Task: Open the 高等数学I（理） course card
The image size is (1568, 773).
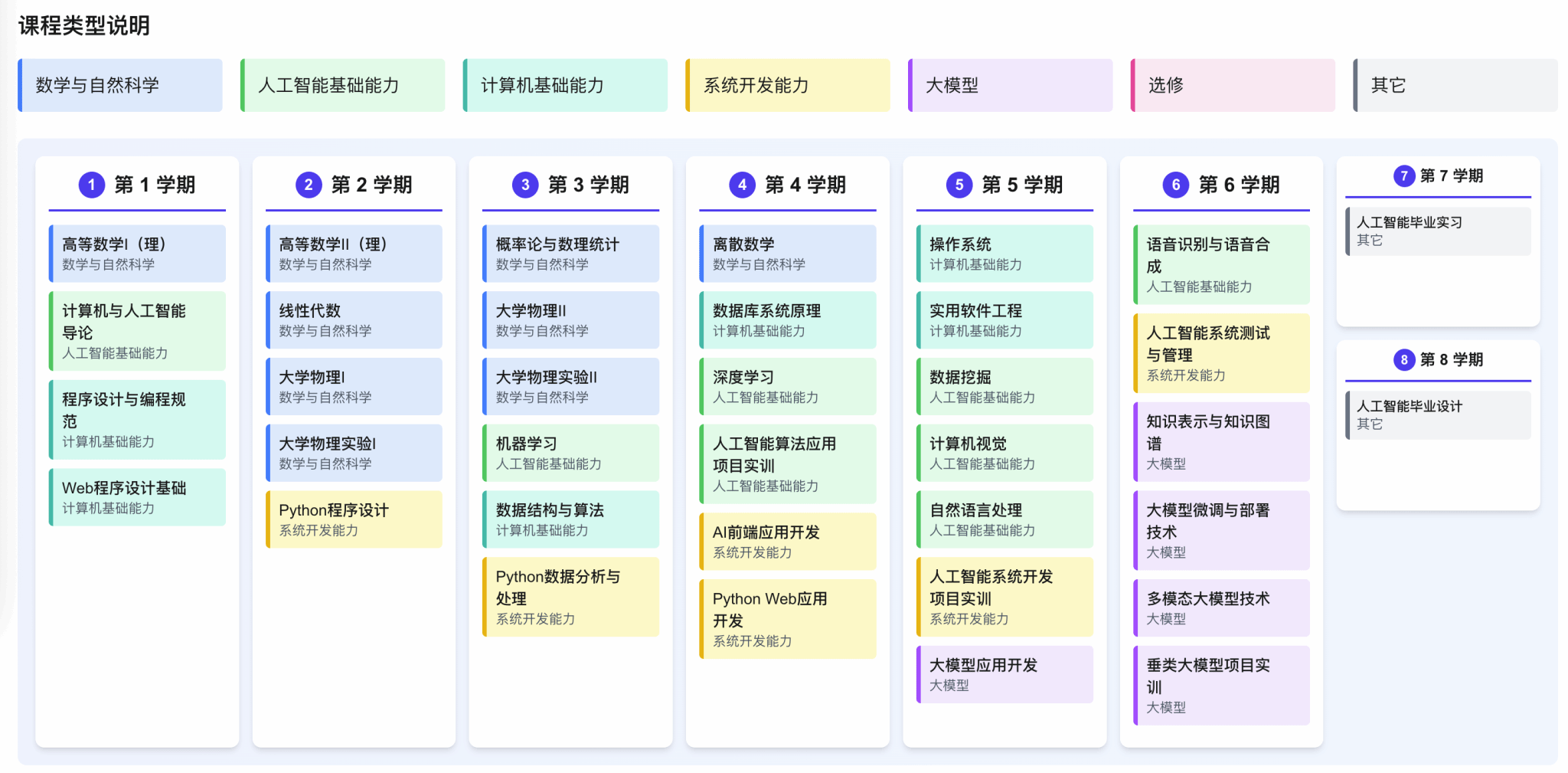Action: (137, 254)
